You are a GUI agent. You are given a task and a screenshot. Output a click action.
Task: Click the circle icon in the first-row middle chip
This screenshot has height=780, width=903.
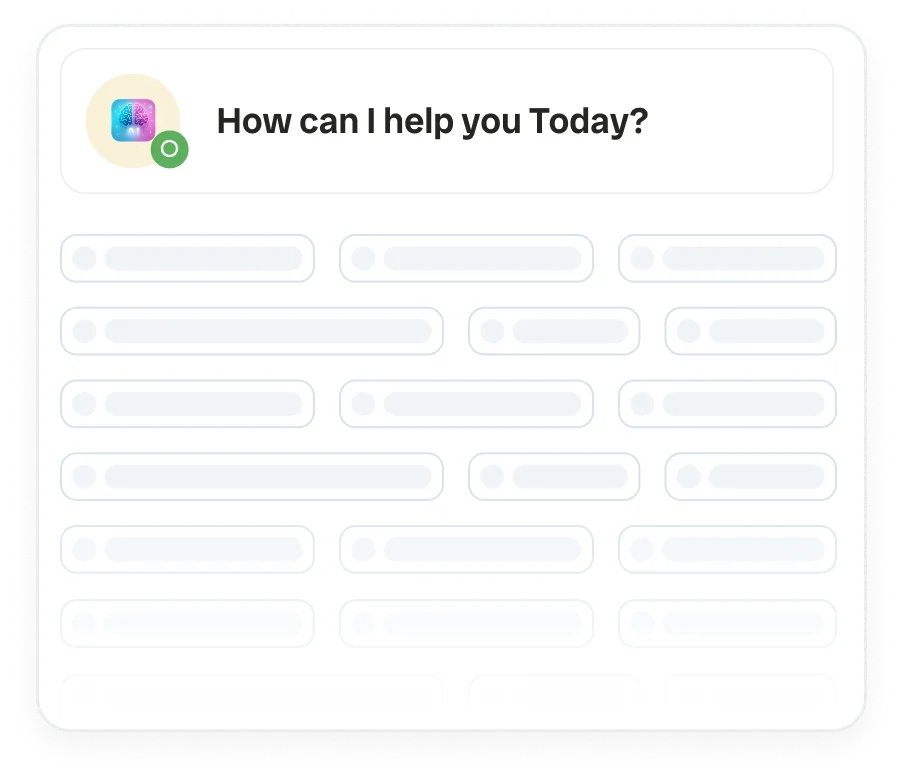tap(364, 258)
